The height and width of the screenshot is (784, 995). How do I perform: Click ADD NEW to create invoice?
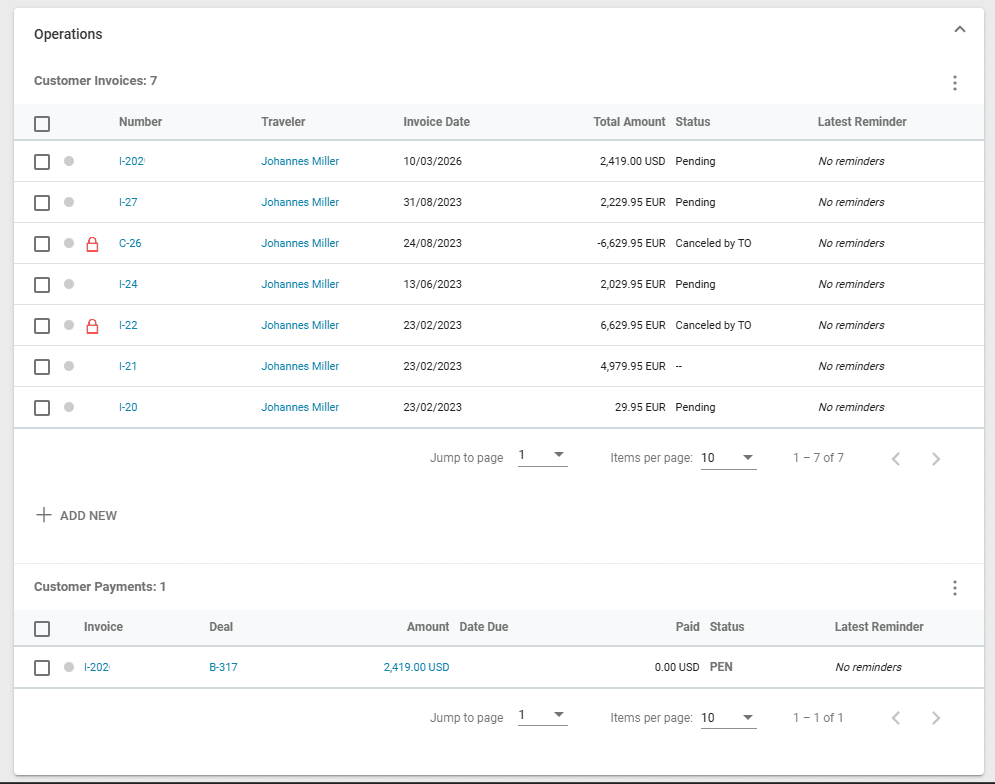coord(77,516)
